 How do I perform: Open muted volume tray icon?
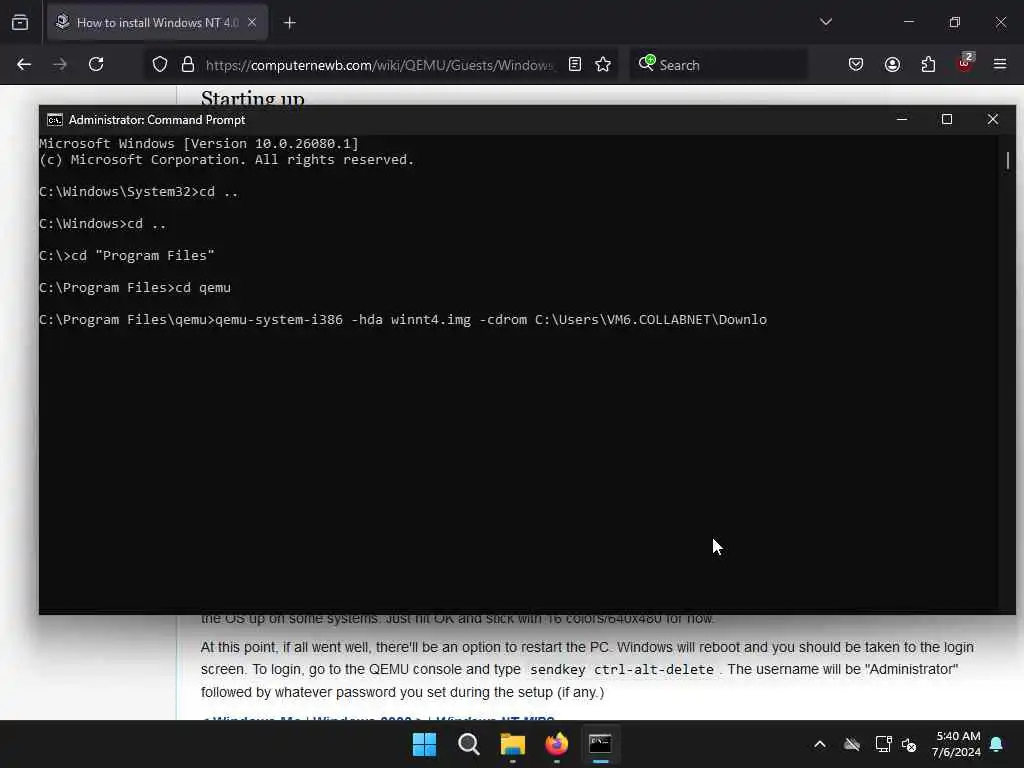[909, 744]
